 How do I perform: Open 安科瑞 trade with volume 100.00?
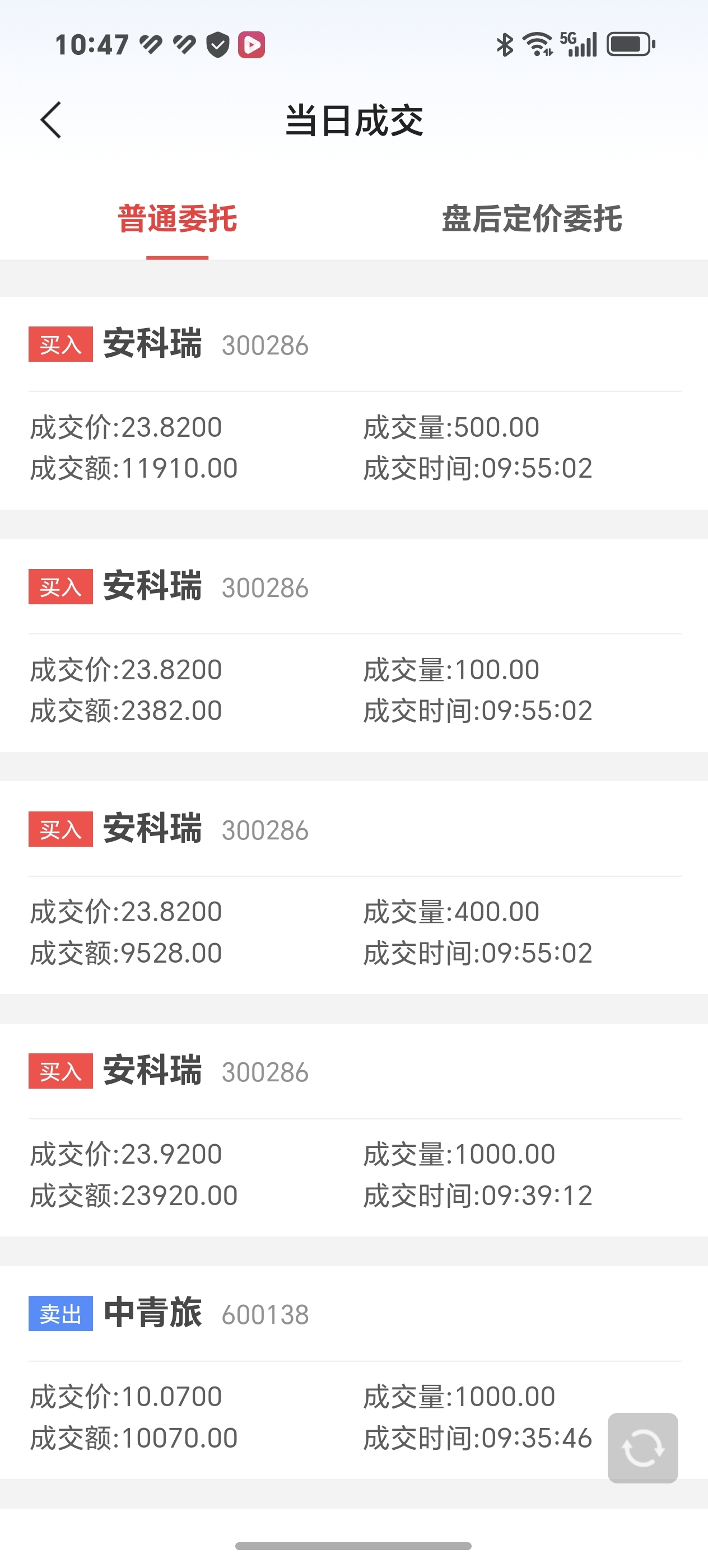click(353, 645)
